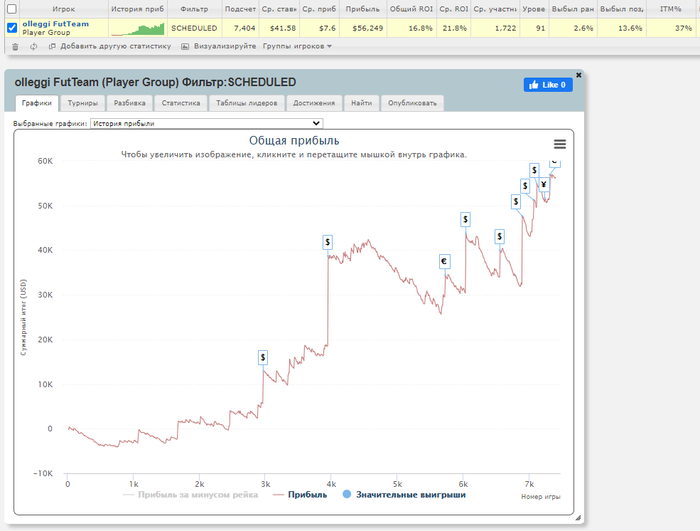
Task: Click the Facebook Like button
Action: click(x=548, y=85)
